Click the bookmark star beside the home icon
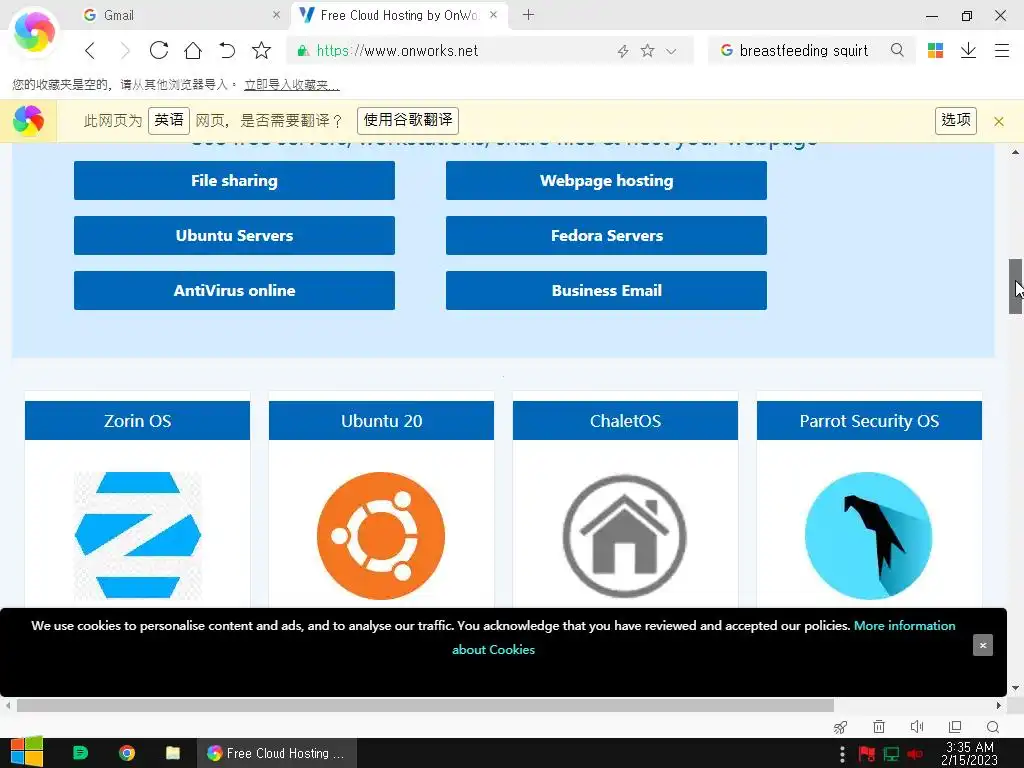Image resolution: width=1024 pixels, height=768 pixels. click(x=261, y=50)
